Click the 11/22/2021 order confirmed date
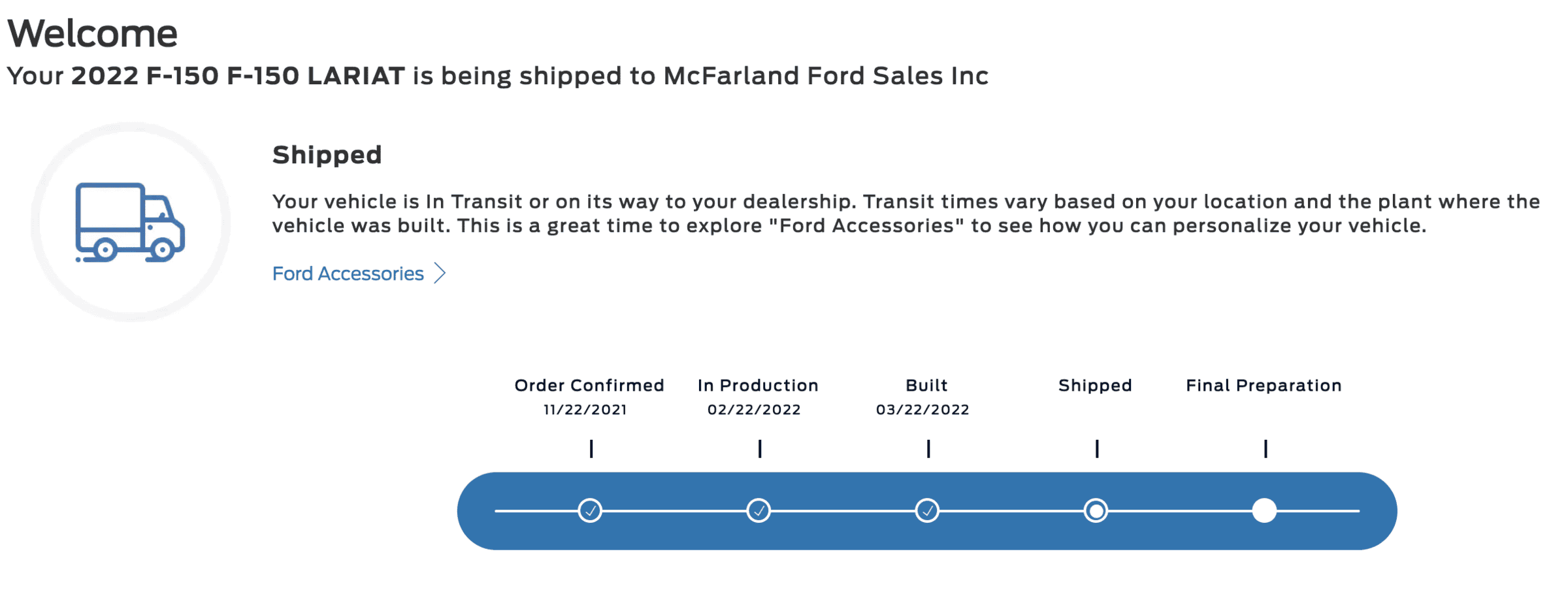This screenshot has width=1568, height=611. [x=585, y=410]
